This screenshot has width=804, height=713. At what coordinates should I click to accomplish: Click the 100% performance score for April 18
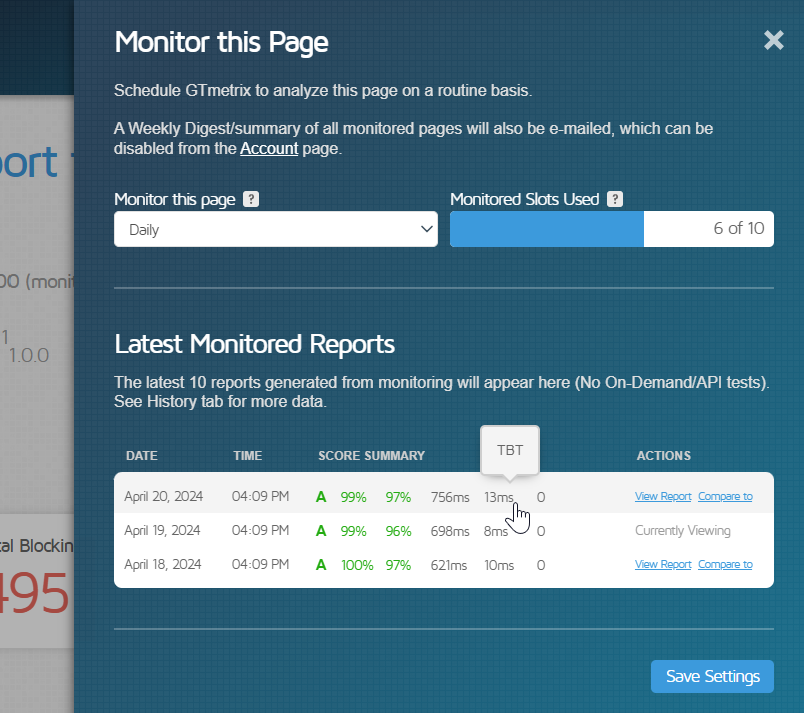[x=357, y=565]
